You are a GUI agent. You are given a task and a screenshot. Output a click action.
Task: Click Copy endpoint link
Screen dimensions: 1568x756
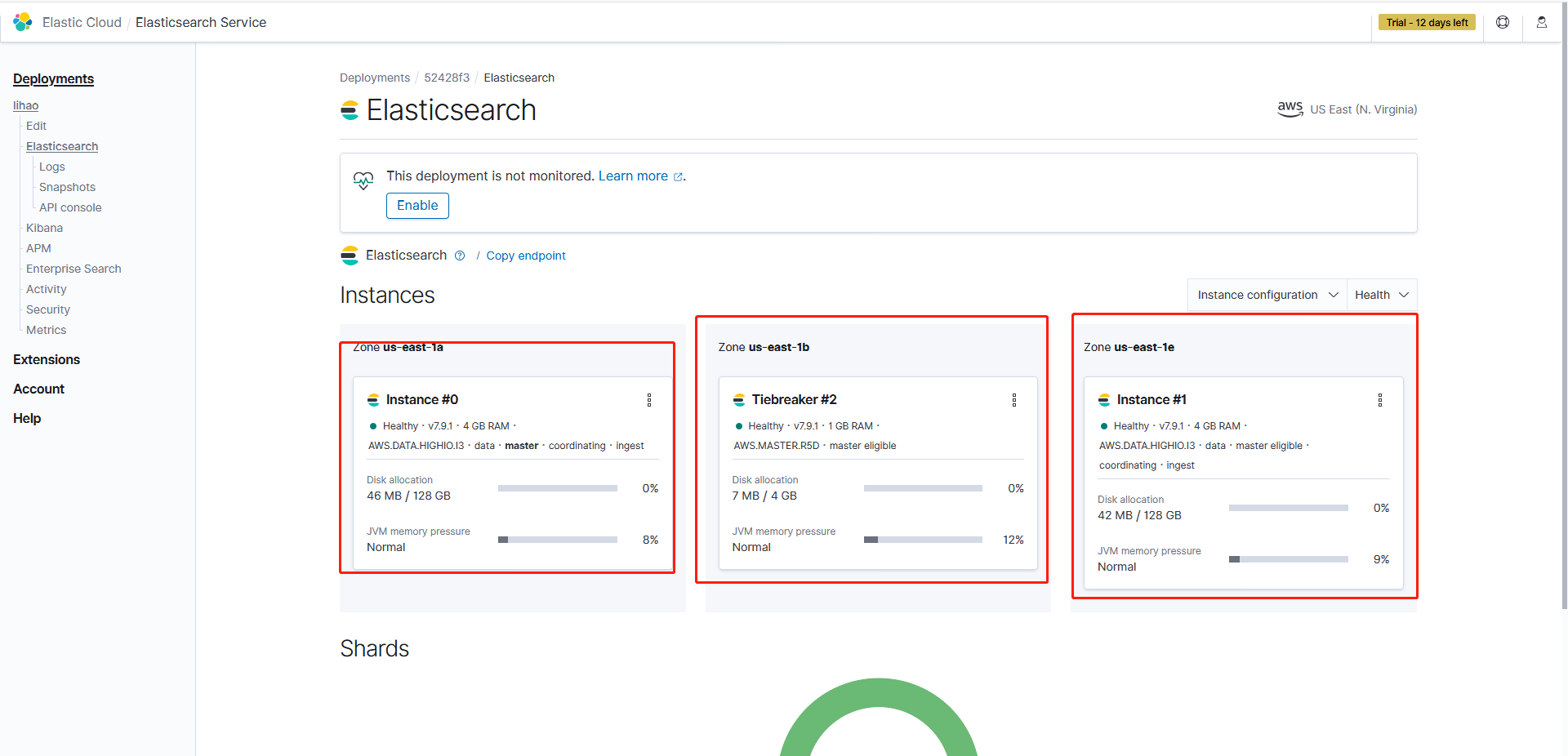(526, 256)
